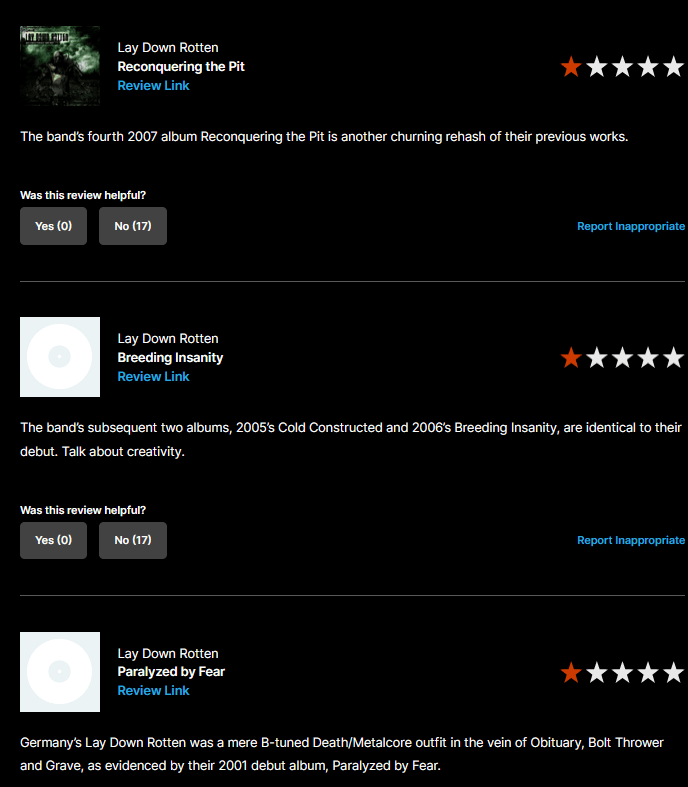Open Review Link for Reconquering the Pit
688x787 pixels.
pyautogui.click(x=153, y=86)
